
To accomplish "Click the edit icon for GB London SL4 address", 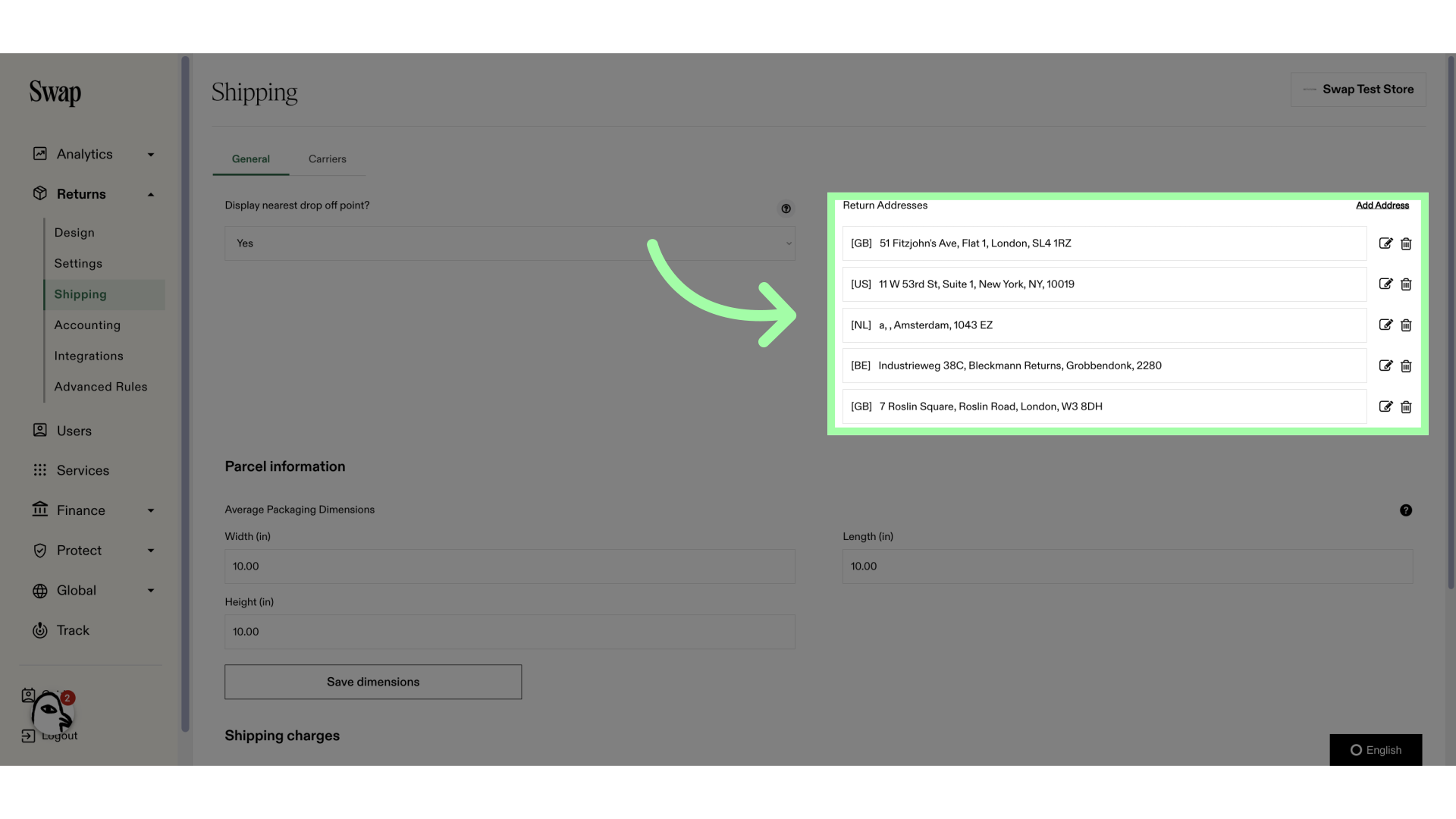I will 1385,243.
